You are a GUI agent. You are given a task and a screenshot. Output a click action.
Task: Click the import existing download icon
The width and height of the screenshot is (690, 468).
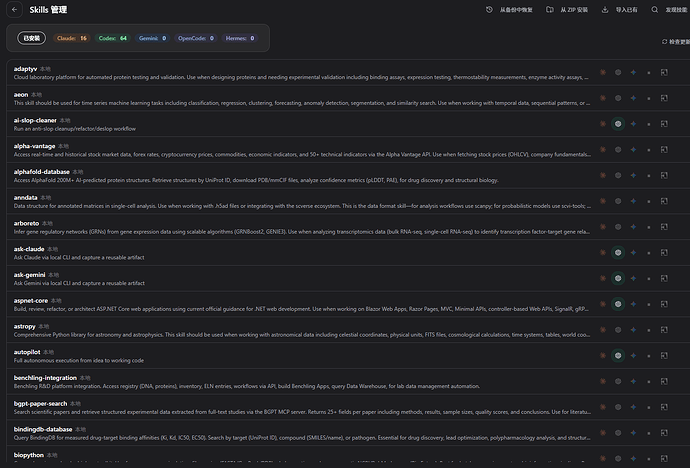click(x=605, y=10)
